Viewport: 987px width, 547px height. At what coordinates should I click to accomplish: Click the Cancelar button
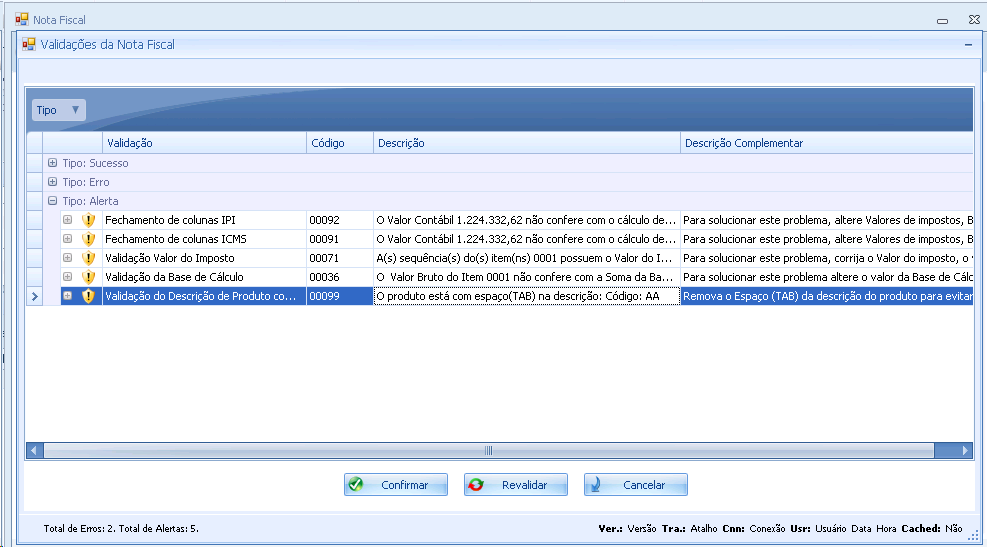636,485
